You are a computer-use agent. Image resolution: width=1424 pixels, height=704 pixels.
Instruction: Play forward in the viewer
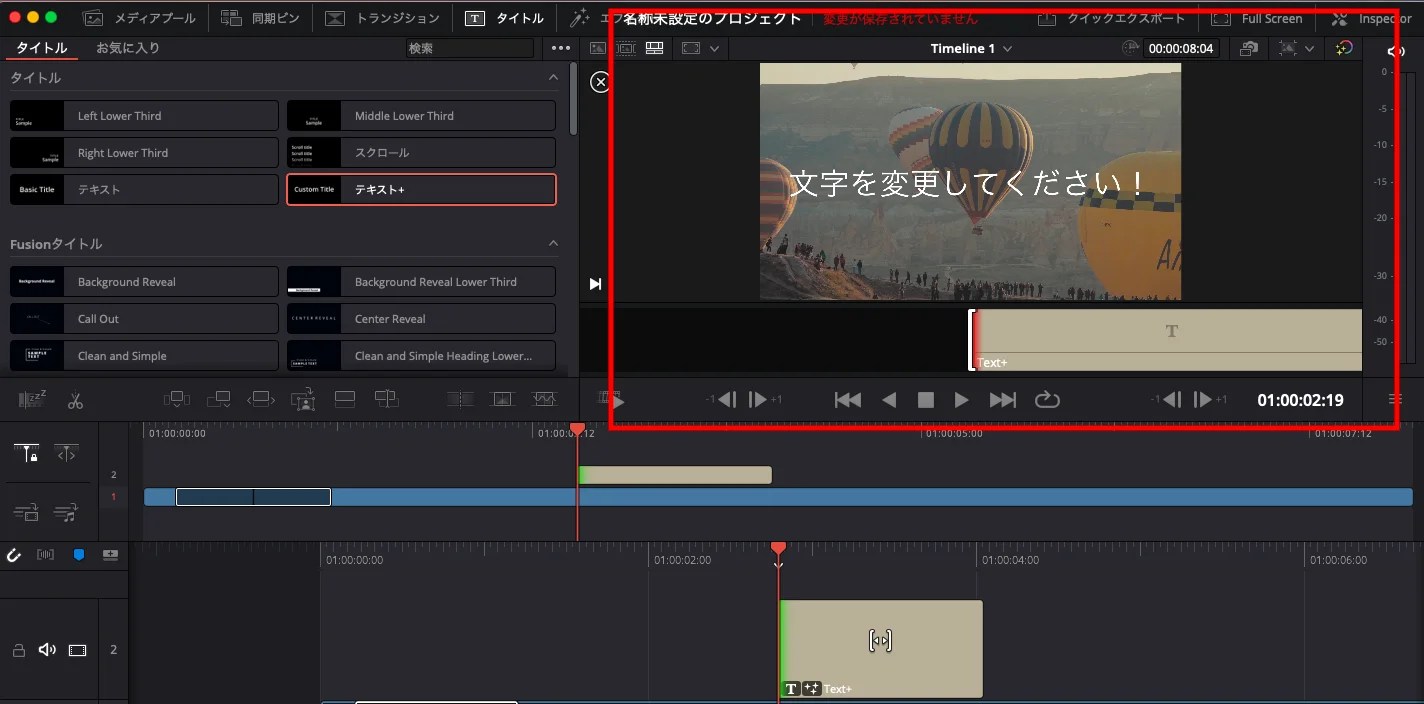[x=962, y=400]
